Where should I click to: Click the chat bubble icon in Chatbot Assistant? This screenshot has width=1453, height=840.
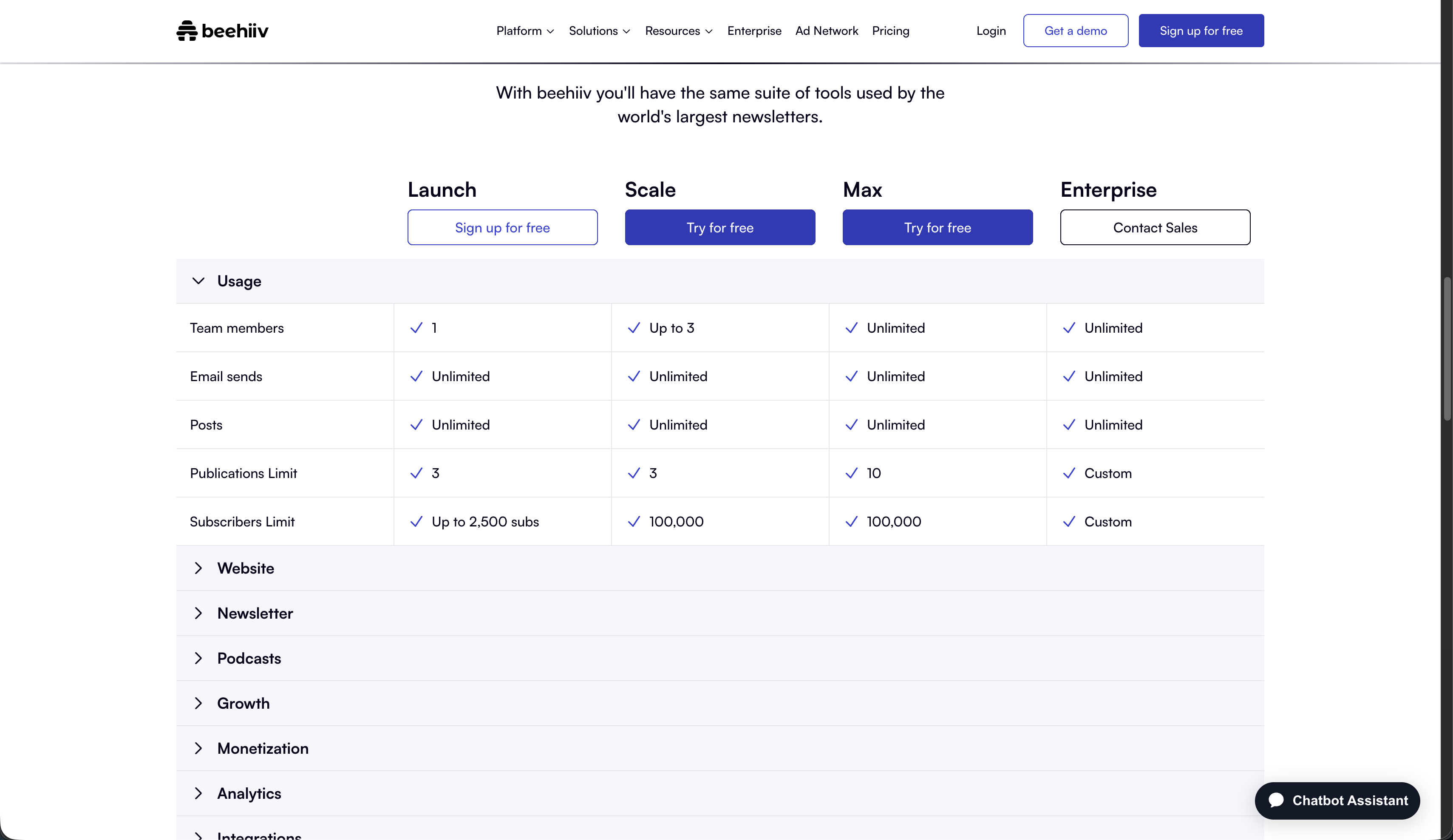[x=1276, y=800]
